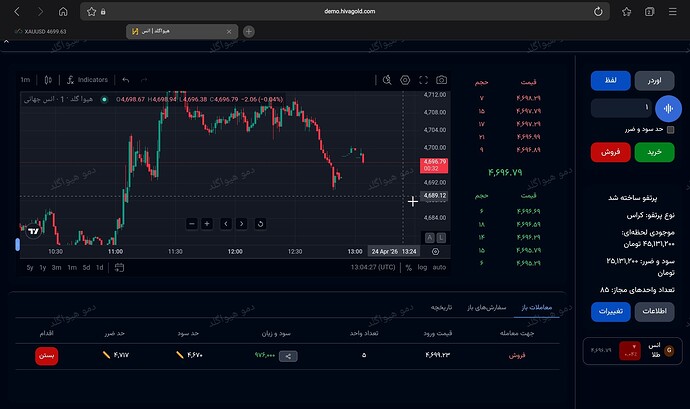Open the 1m chart interval selector
Viewport: 690px width, 409px height.
coord(25,80)
